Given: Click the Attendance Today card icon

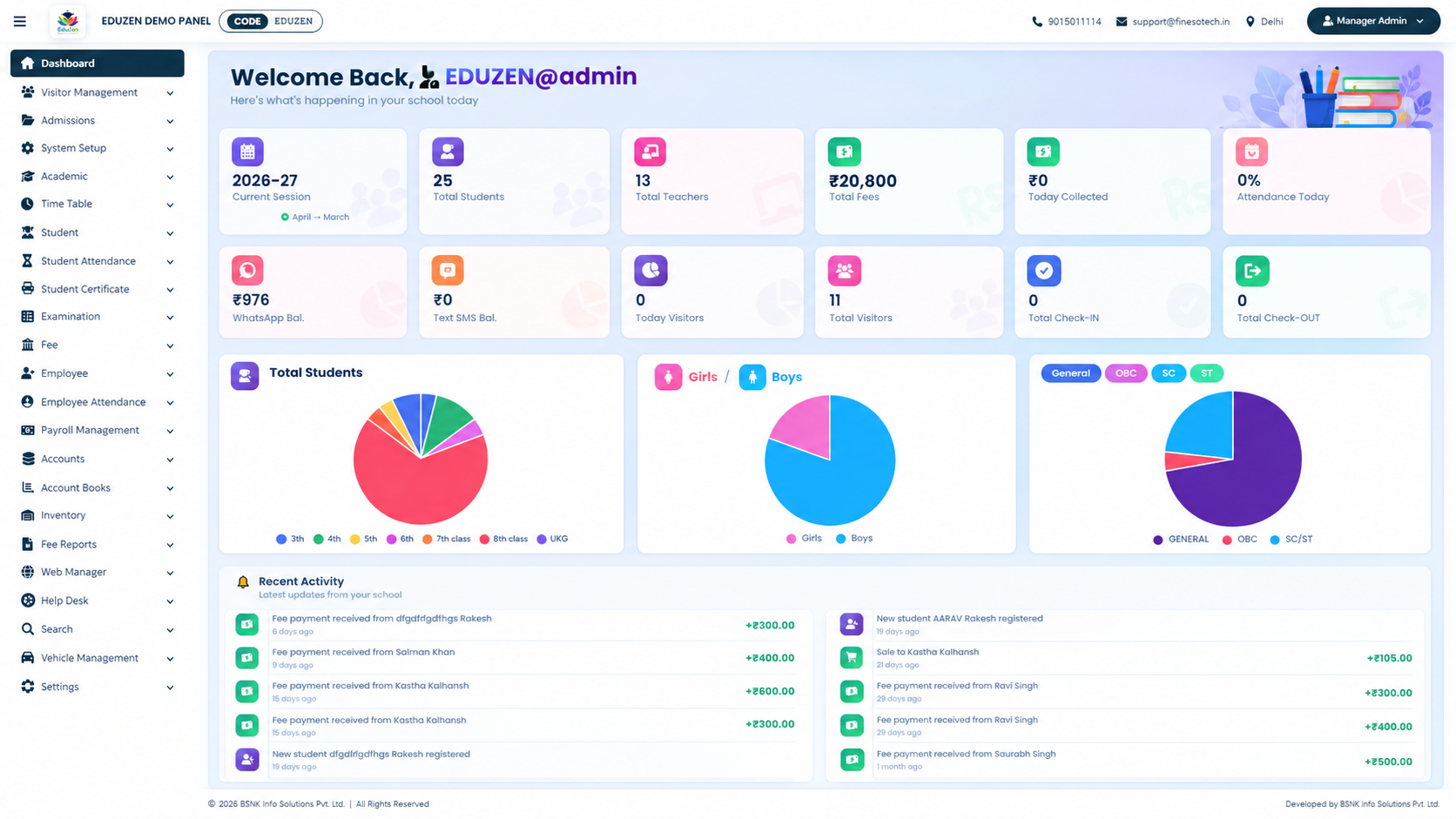Looking at the screenshot, I should click(x=1251, y=151).
